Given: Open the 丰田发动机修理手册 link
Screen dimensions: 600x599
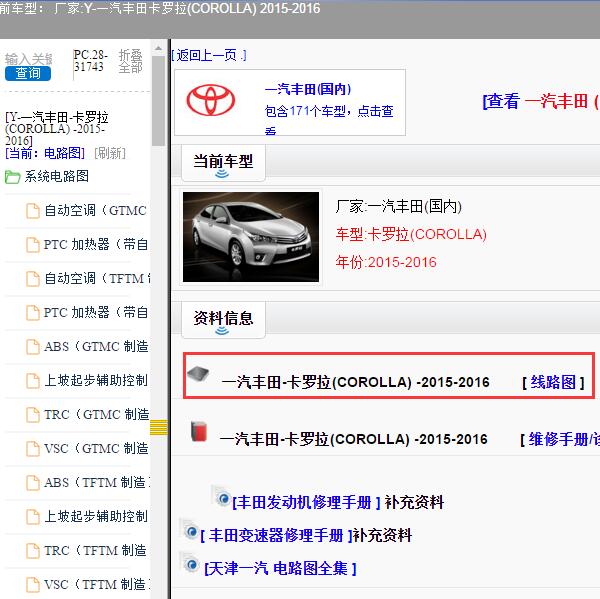Looking at the screenshot, I should click(x=306, y=503).
